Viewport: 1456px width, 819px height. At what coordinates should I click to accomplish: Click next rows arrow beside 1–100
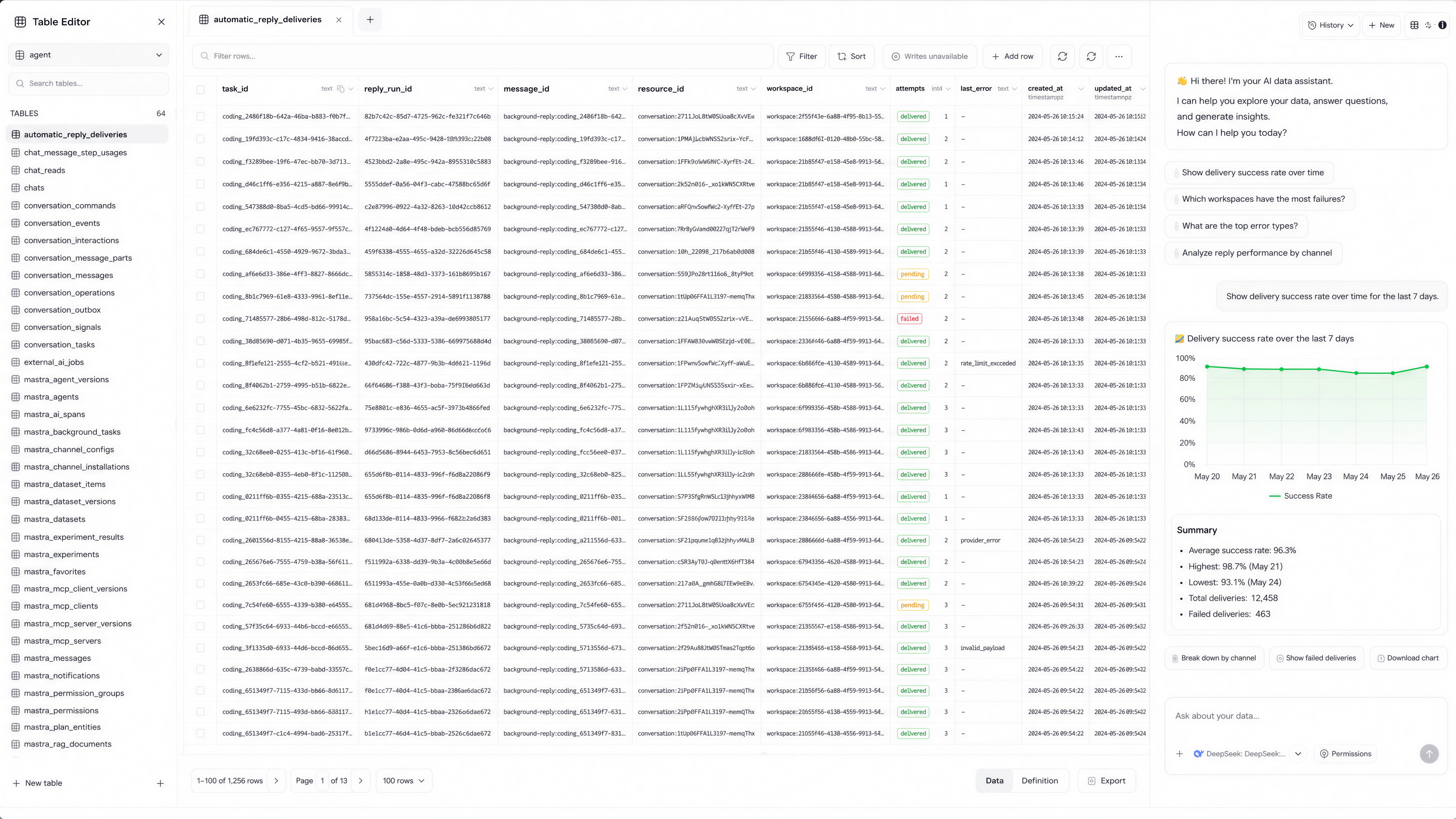(277, 781)
